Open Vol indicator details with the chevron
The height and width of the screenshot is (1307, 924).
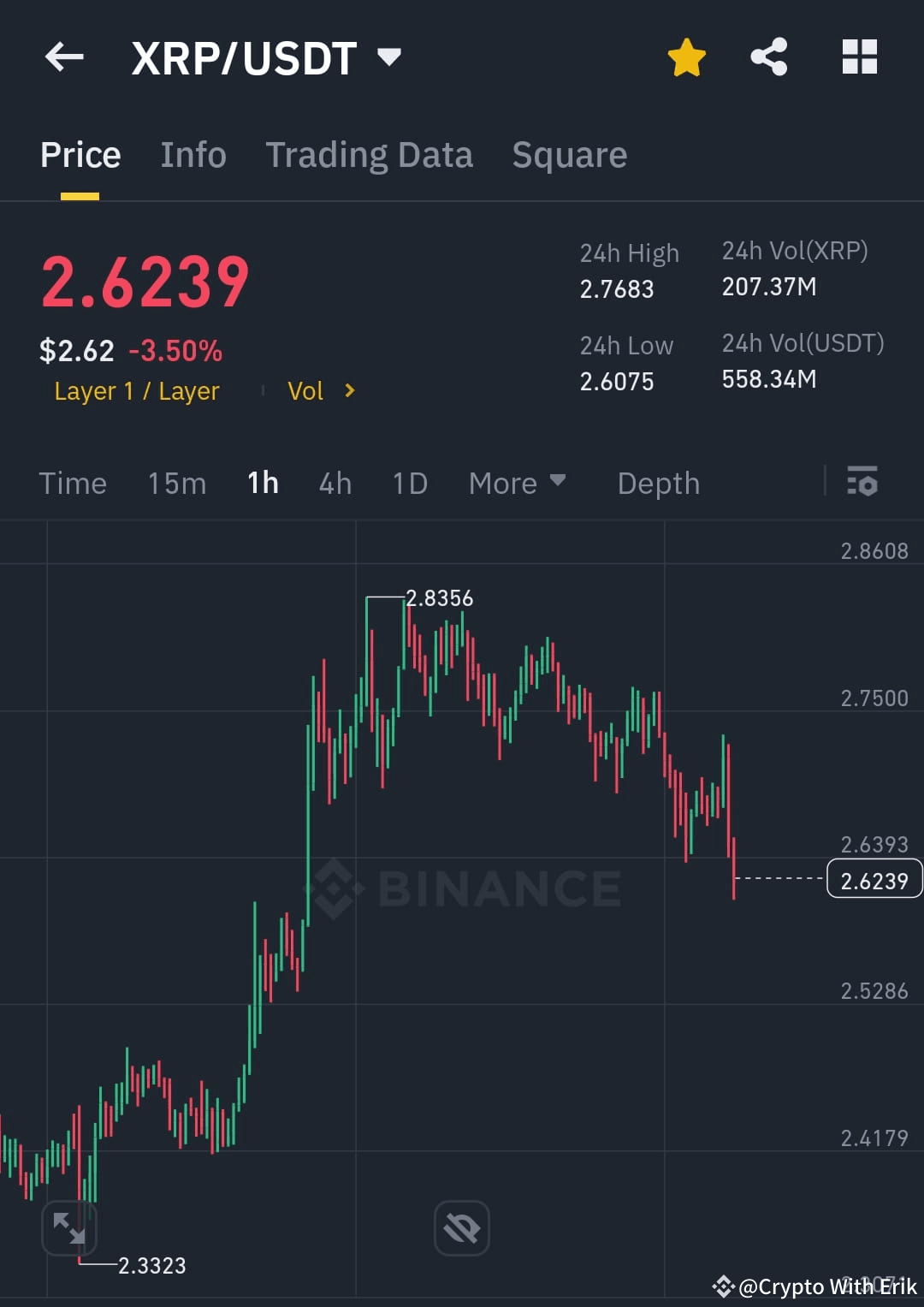click(x=349, y=390)
